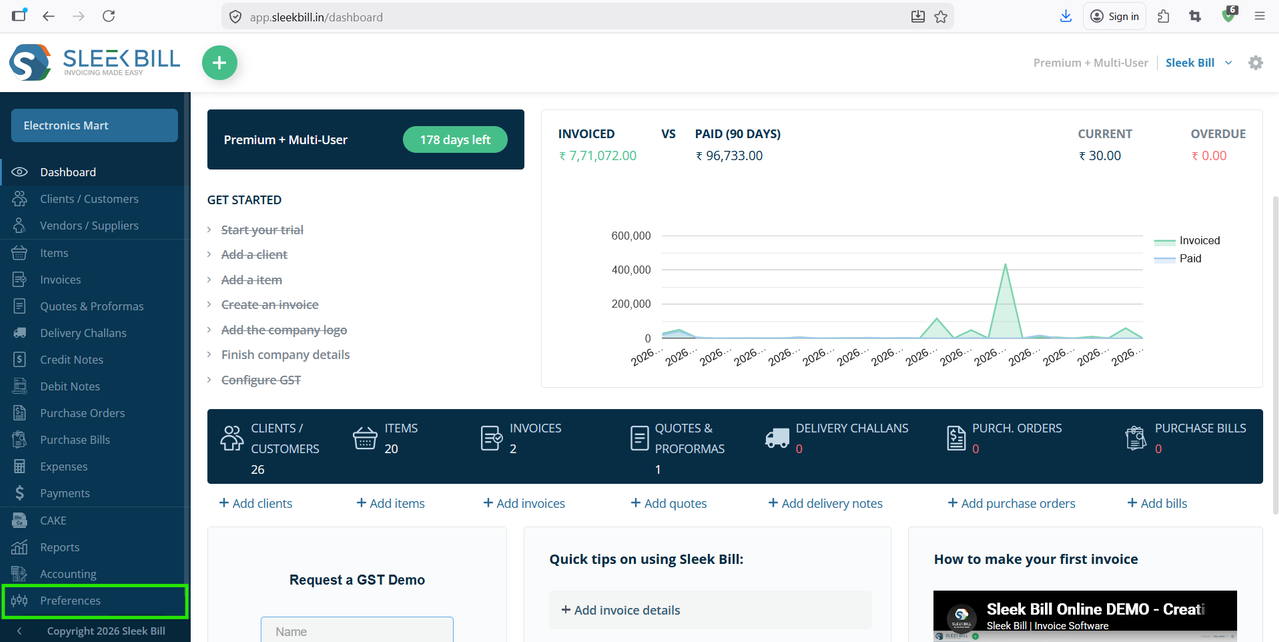The image size is (1279, 642).
Task: Click the Add delivery notes link
Action: point(825,503)
